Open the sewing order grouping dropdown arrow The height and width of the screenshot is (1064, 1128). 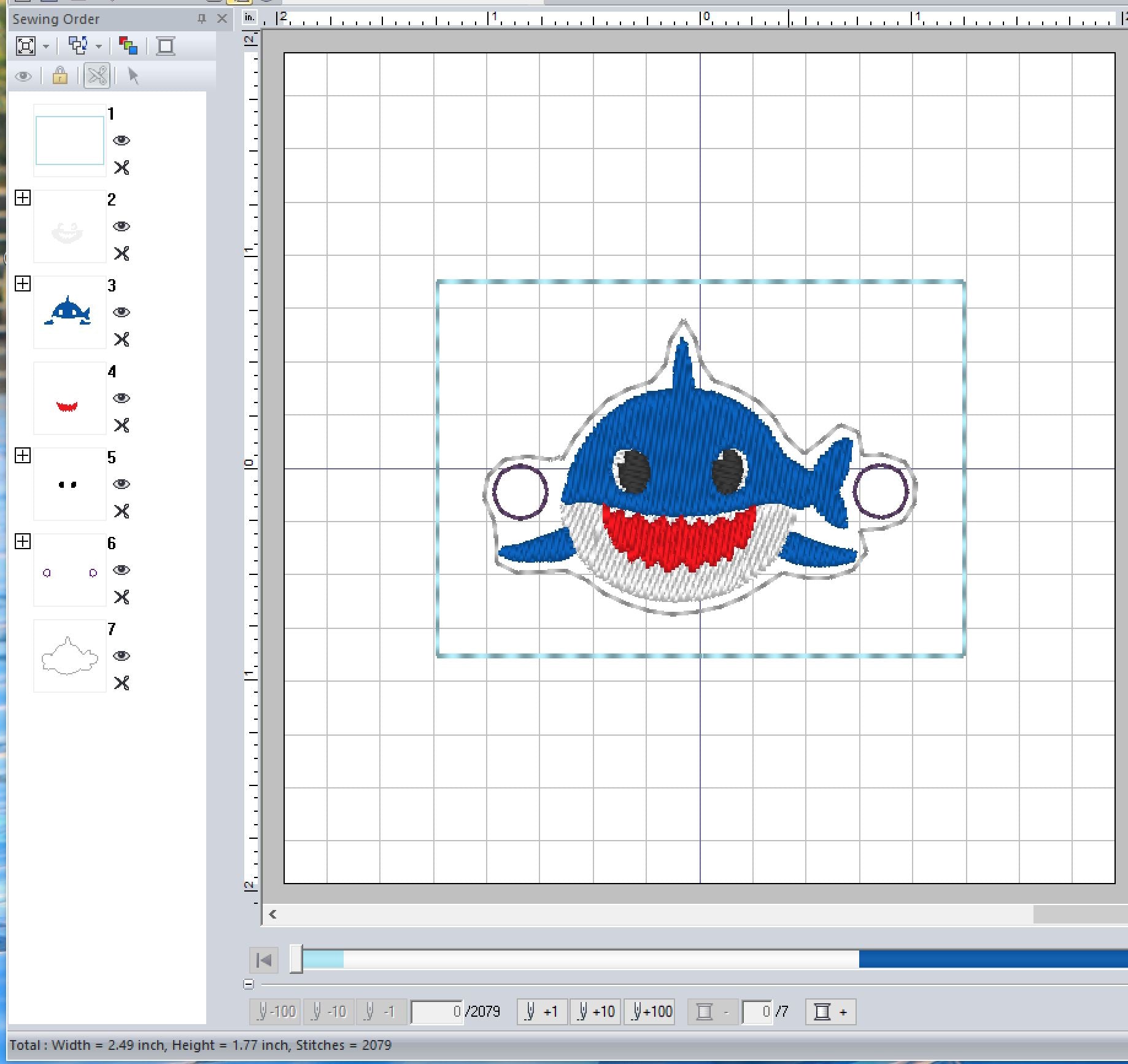[98, 47]
